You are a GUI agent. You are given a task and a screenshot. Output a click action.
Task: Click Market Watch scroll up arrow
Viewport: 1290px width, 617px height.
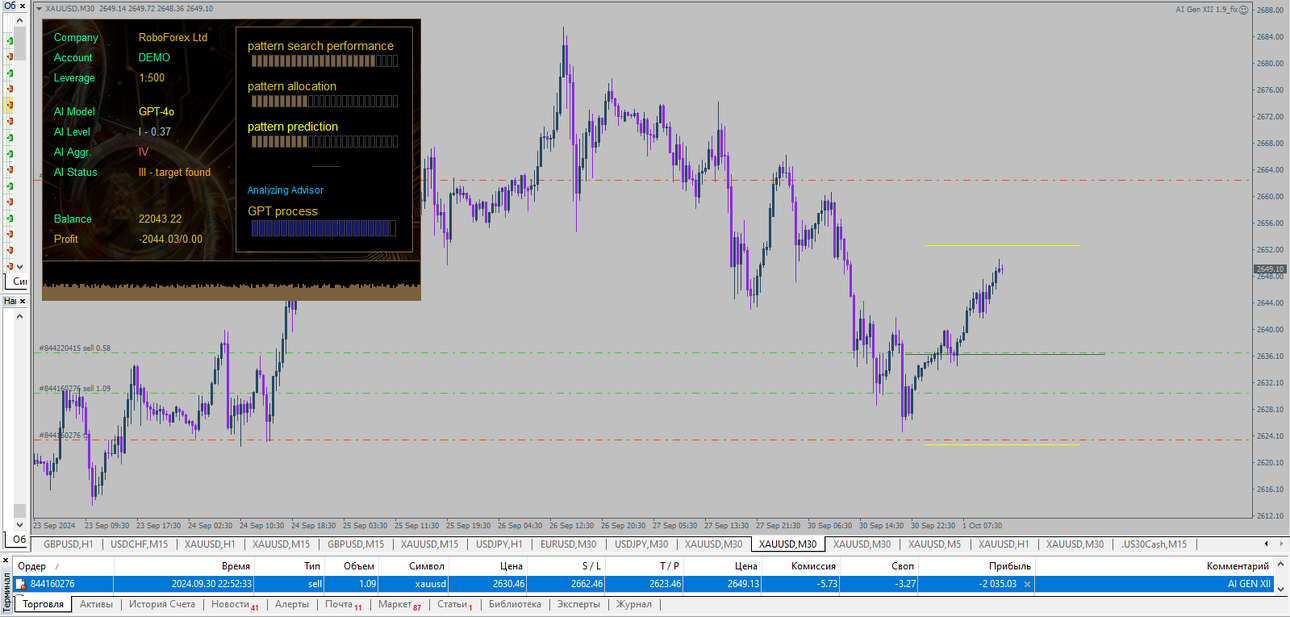(x=18, y=22)
